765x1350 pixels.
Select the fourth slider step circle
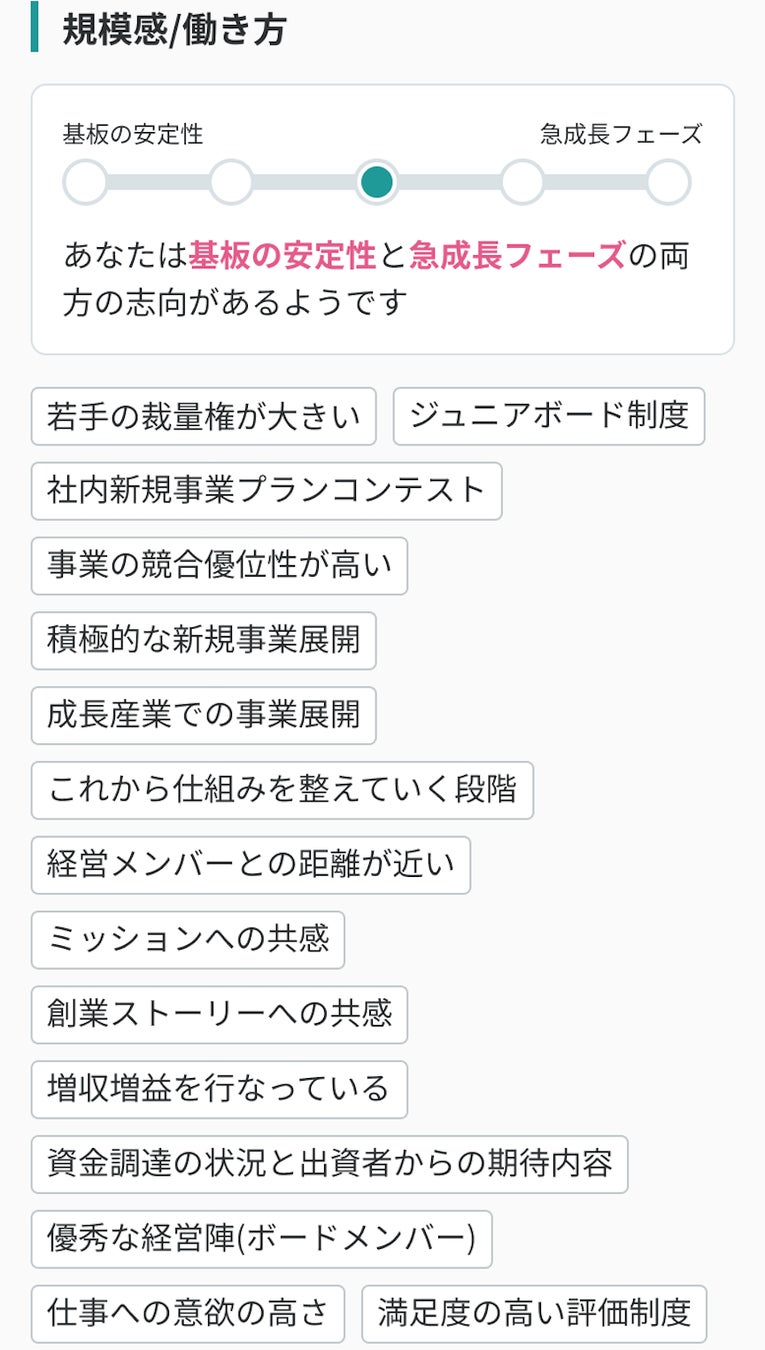click(x=522, y=183)
